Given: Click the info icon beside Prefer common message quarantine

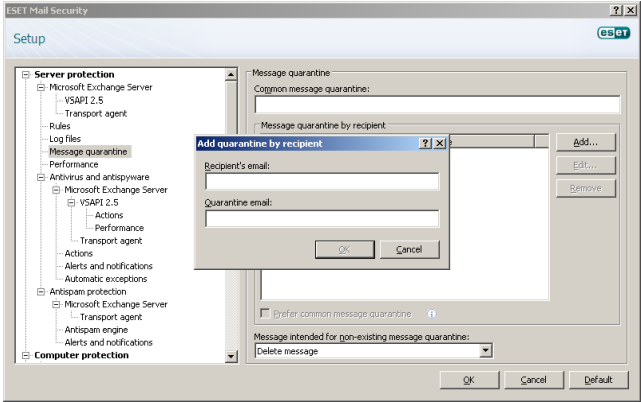Looking at the screenshot, I should [x=432, y=314].
